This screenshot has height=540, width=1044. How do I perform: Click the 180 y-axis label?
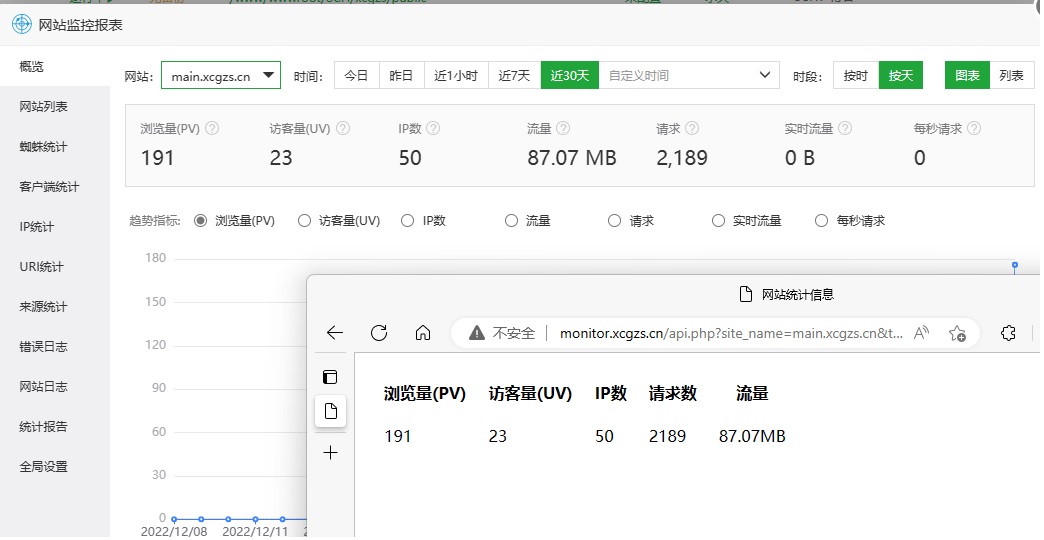pyautogui.click(x=155, y=258)
